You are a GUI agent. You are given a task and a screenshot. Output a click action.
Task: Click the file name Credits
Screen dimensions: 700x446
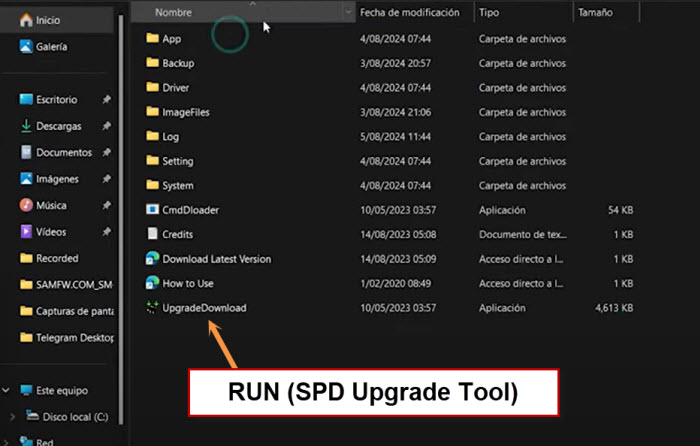coord(178,234)
